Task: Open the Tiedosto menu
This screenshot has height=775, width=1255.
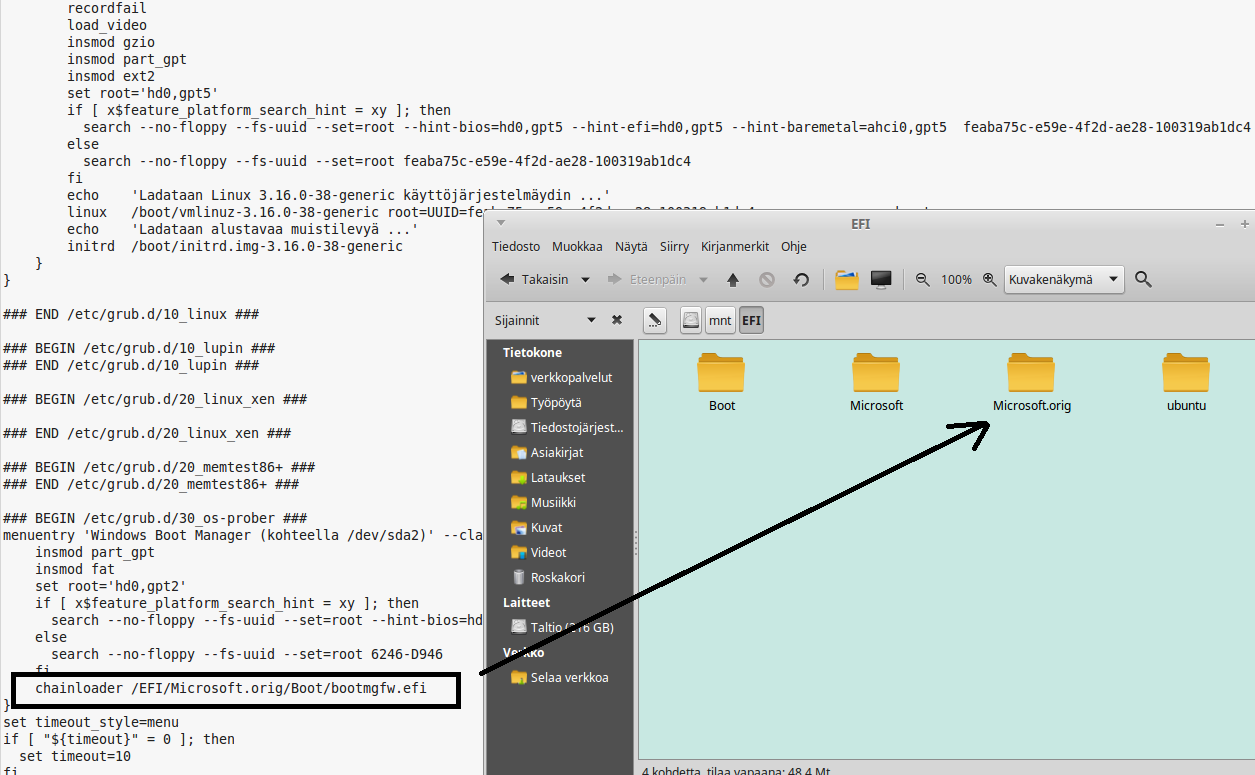Action: [516, 246]
